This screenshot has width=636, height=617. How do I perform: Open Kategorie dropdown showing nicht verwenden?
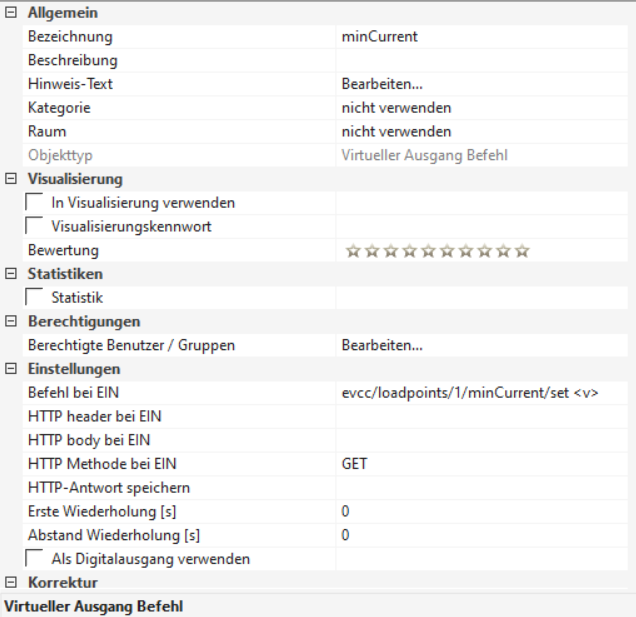(x=482, y=107)
